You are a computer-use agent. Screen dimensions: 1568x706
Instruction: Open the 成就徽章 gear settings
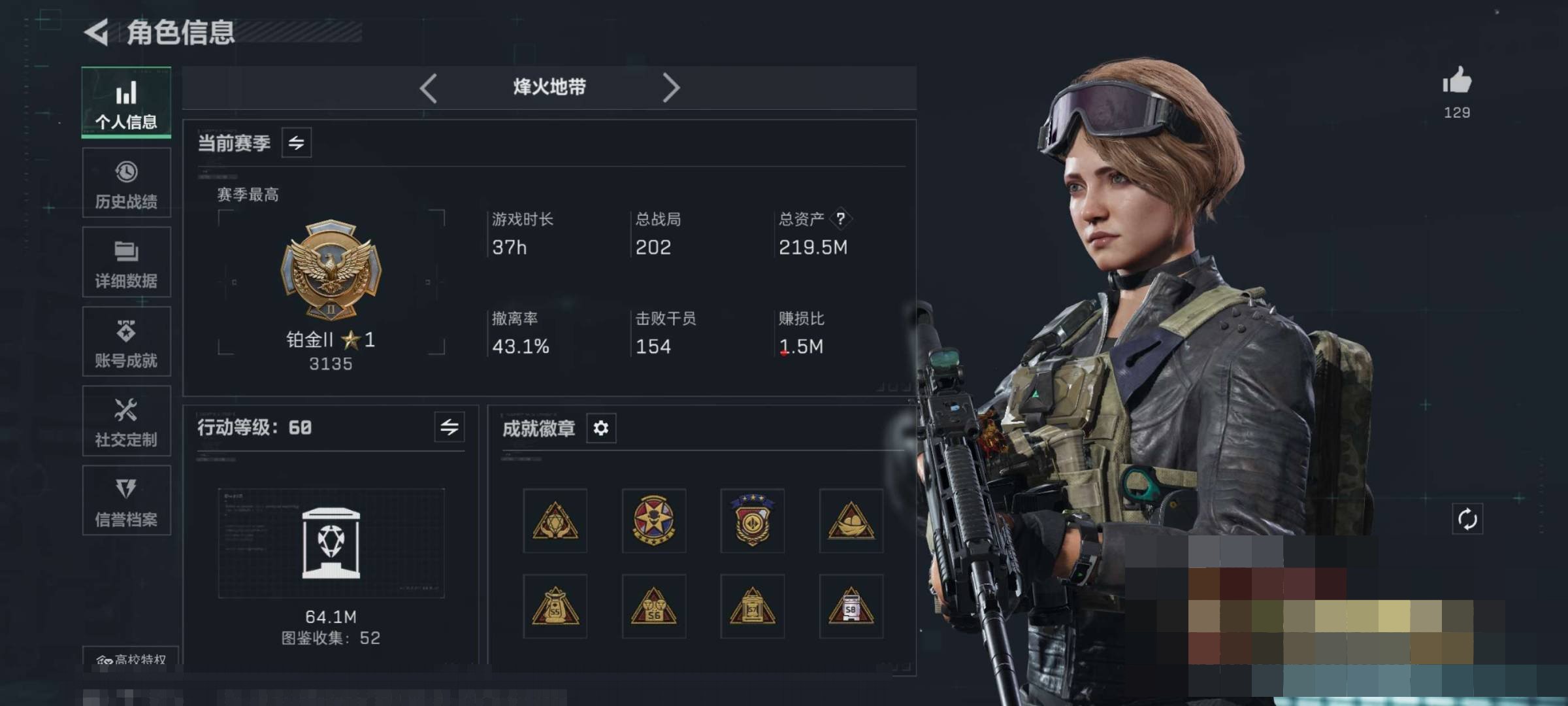pos(601,428)
